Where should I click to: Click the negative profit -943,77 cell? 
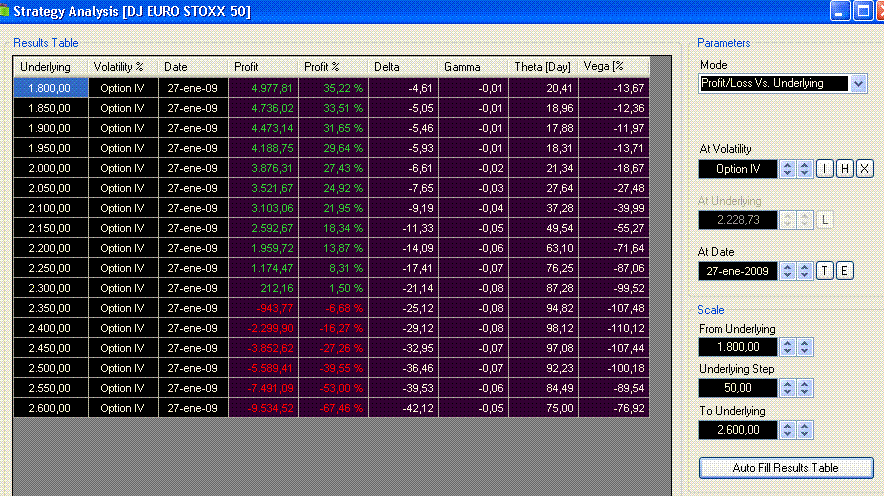coord(263,308)
